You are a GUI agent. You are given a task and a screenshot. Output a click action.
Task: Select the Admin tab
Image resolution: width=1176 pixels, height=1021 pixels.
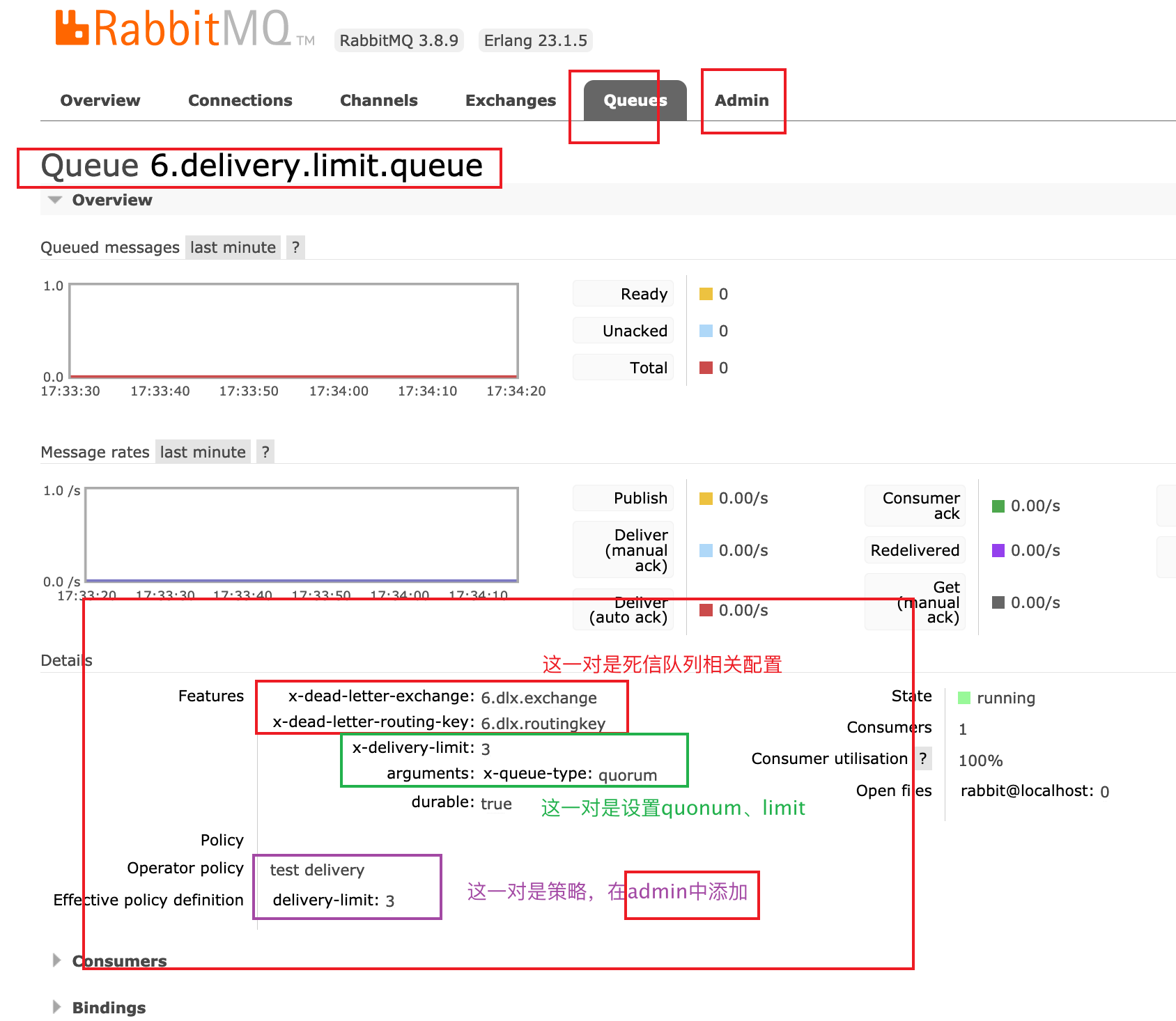tap(741, 100)
